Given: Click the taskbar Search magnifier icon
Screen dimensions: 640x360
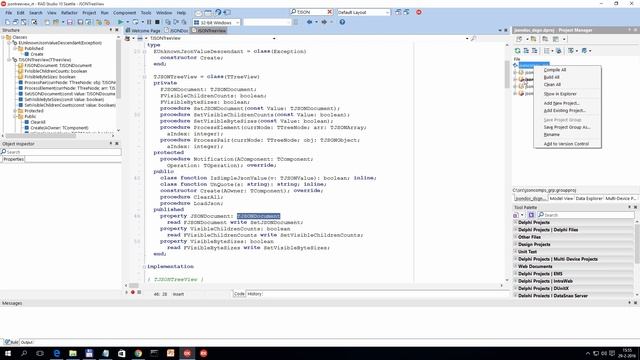Looking at the screenshot, I should pos(24,353).
